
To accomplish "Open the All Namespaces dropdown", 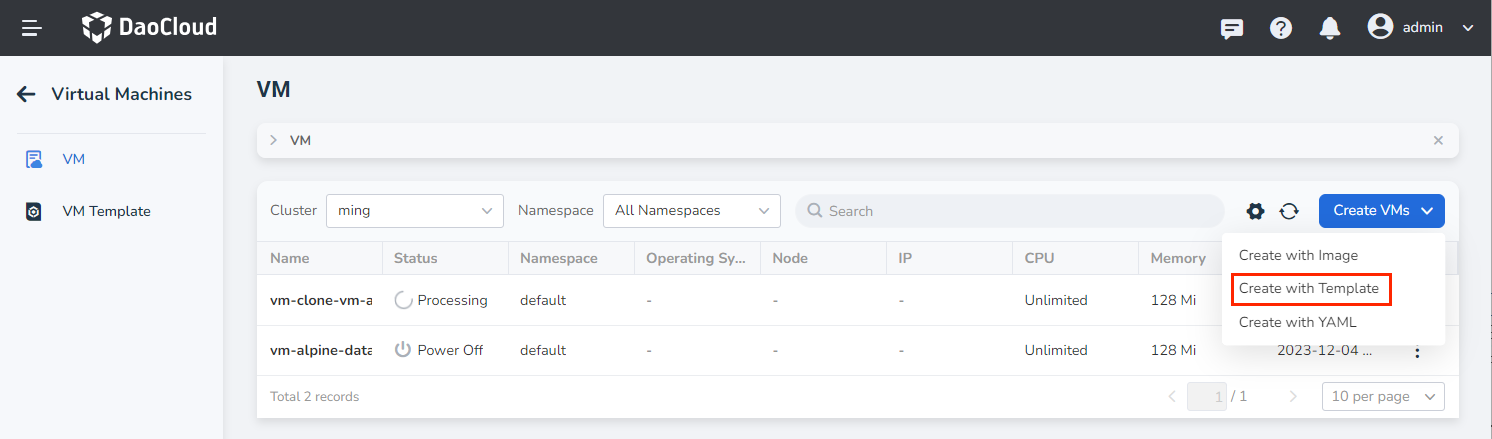I will tap(691, 211).
